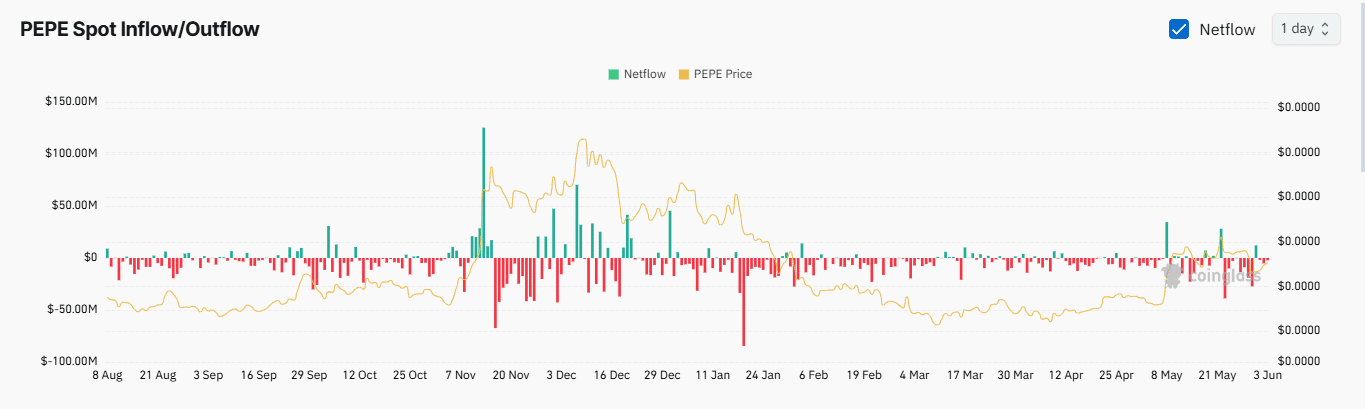This screenshot has width=1365, height=409.
Task: Click the $100.00M axis label
Action: coord(69,153)
